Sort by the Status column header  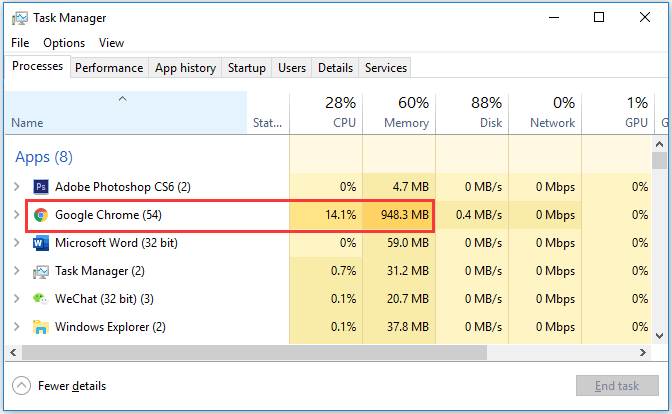pyautogui.click(x=268, y=113)
